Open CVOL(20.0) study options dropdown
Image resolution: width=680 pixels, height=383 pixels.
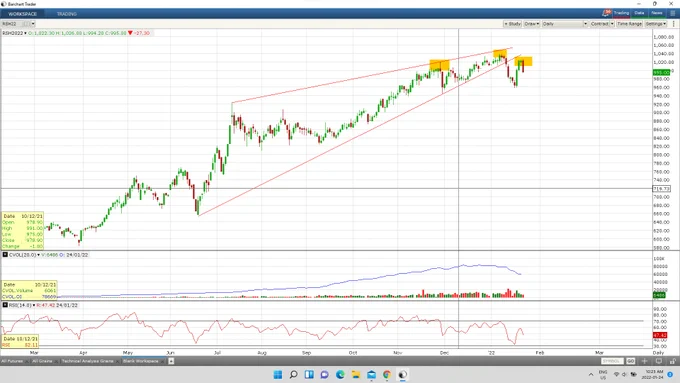pyautogui.click(x=39, y=255)
